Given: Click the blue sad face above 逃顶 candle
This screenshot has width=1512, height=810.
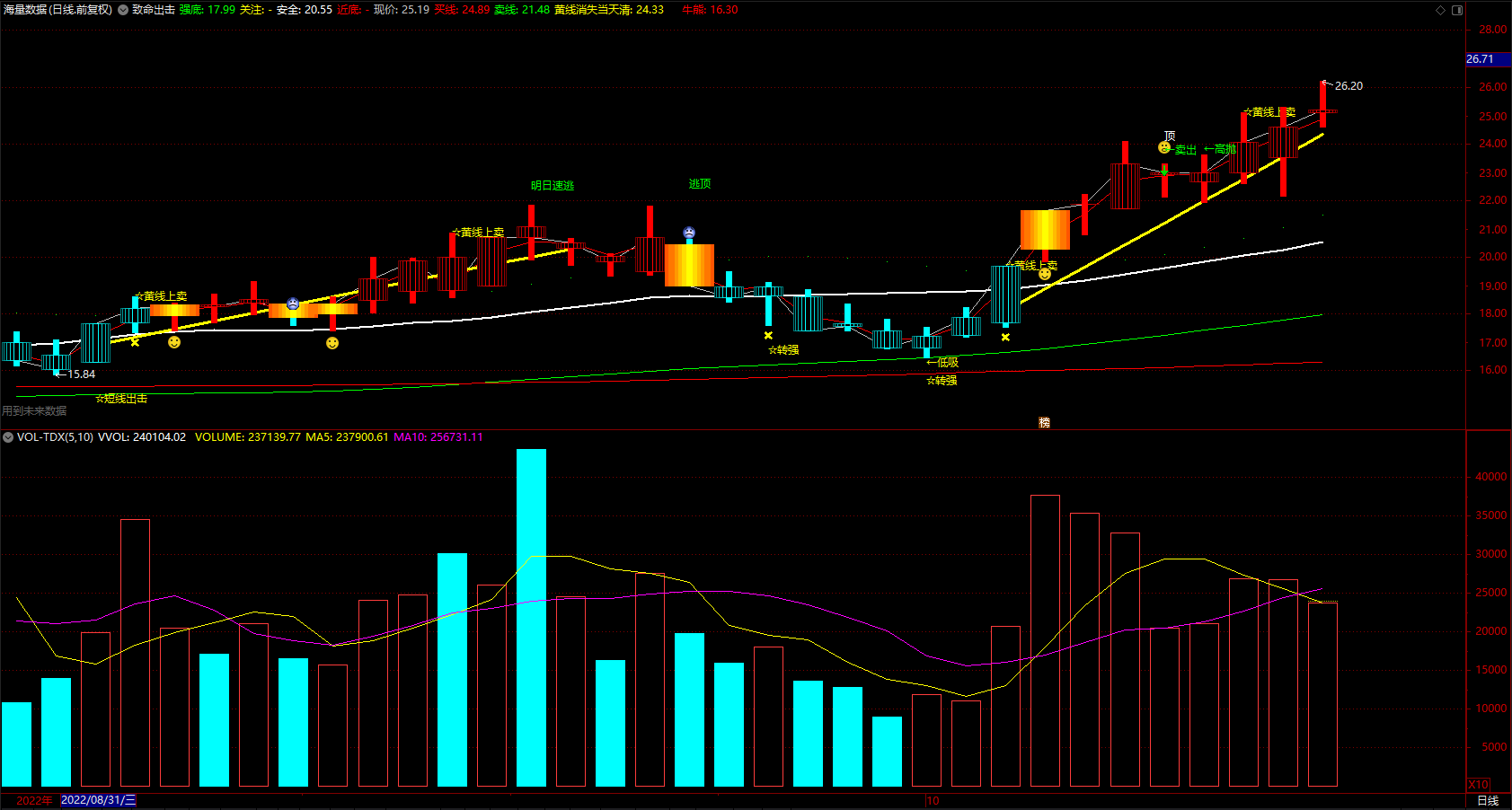Looking at the screenshot, I should (x=689, y=233).
